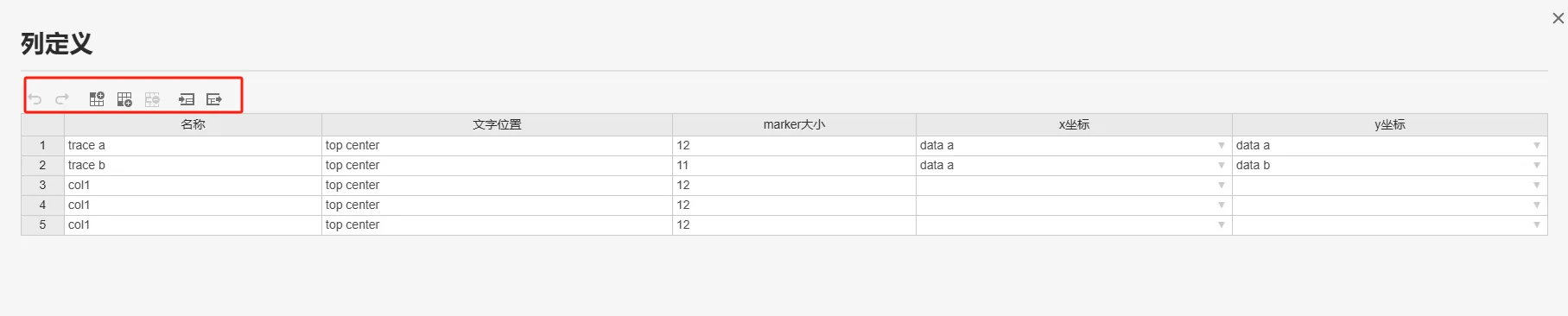This screenshot has height=316, width=1568.
Task: Click the export table data icon
Action: pyautogui.click(x=214, y=99)
